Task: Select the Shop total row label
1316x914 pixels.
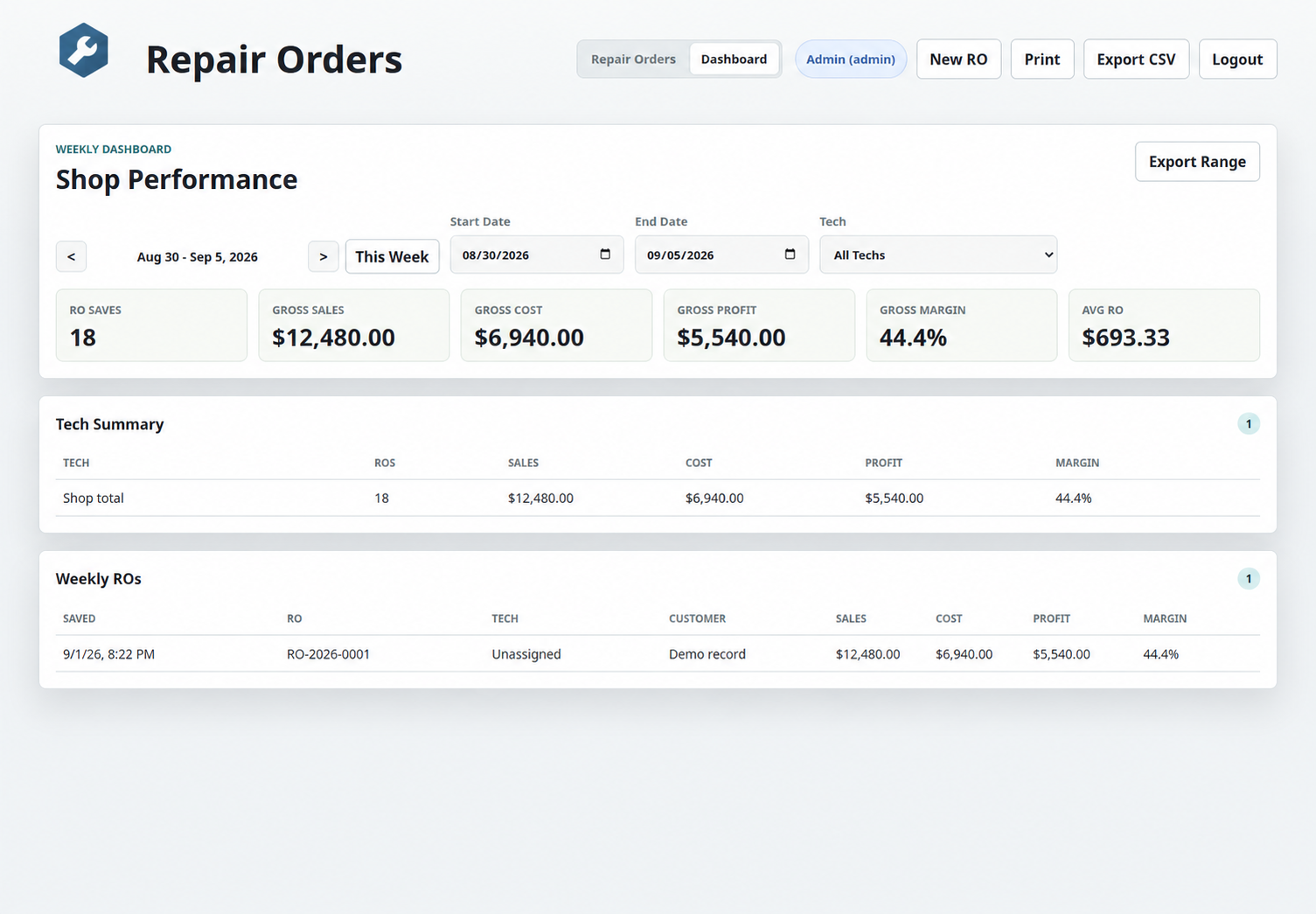Action: point(94,498)
